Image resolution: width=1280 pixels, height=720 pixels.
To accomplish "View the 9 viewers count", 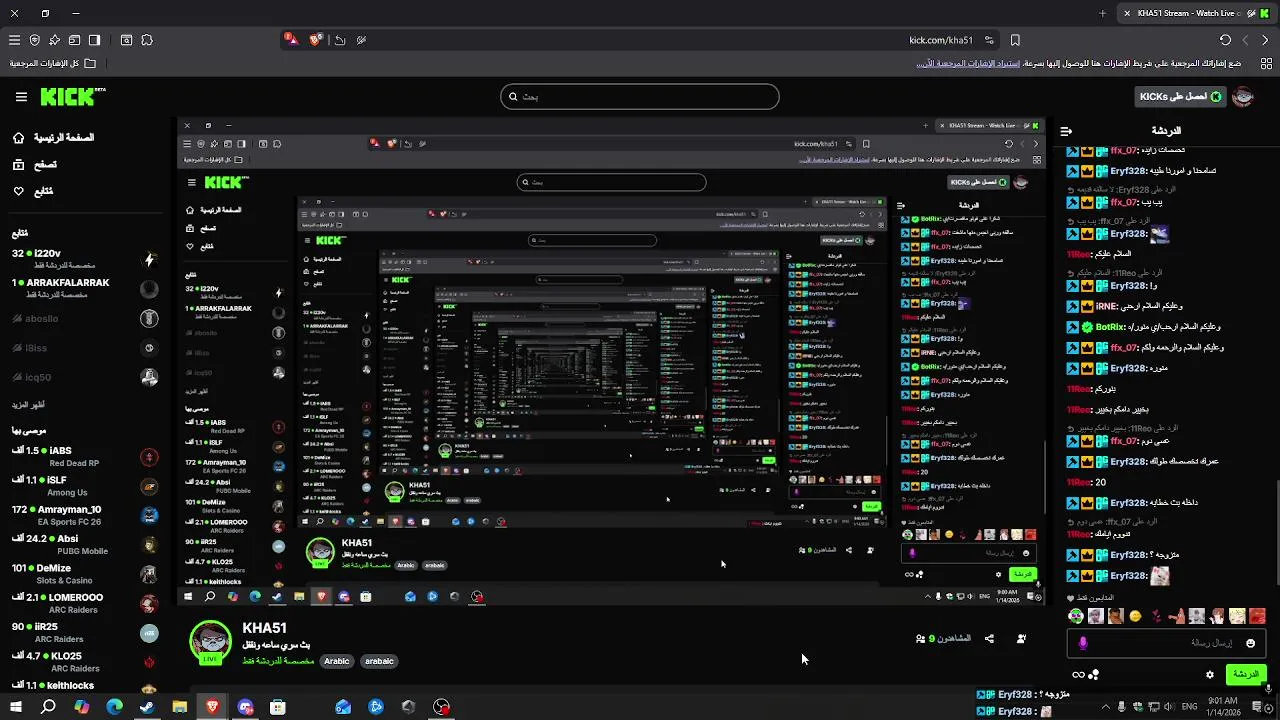I will point(943,638).
